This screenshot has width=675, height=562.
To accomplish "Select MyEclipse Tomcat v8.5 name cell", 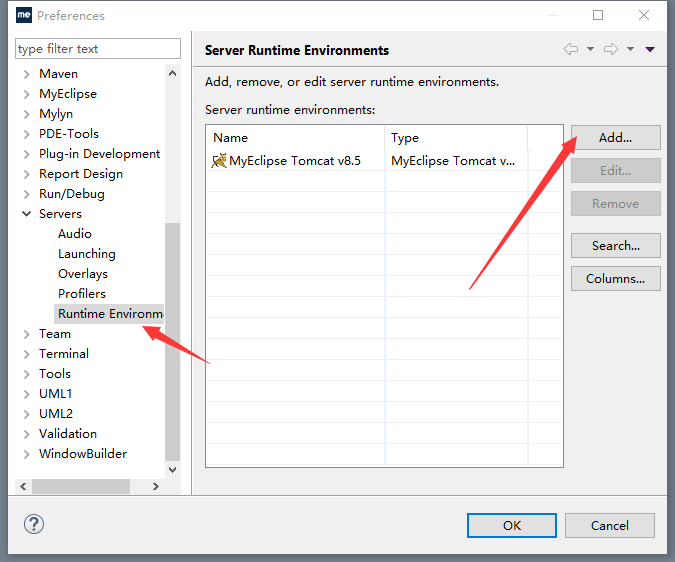I will [295, 161].
